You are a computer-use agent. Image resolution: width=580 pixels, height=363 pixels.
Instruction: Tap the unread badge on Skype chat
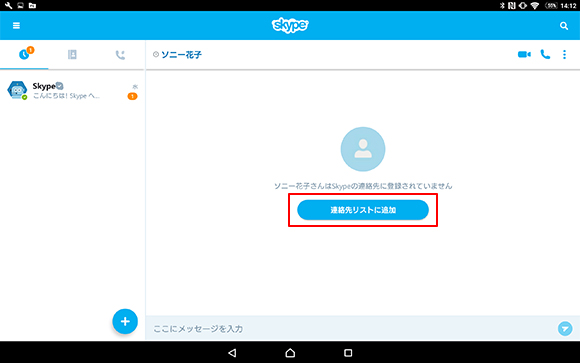tap(132, 96)
